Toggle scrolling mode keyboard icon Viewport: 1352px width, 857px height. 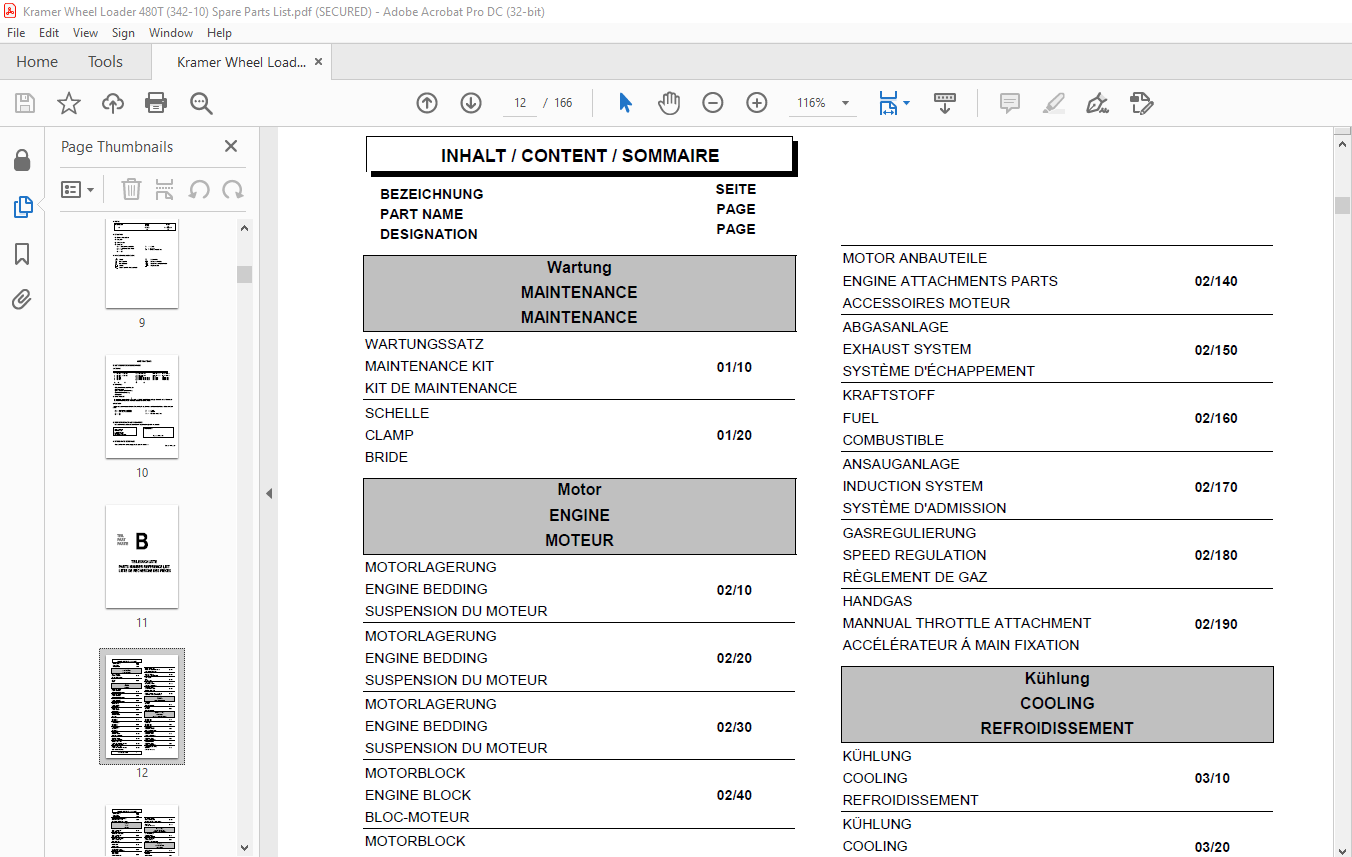945,103
